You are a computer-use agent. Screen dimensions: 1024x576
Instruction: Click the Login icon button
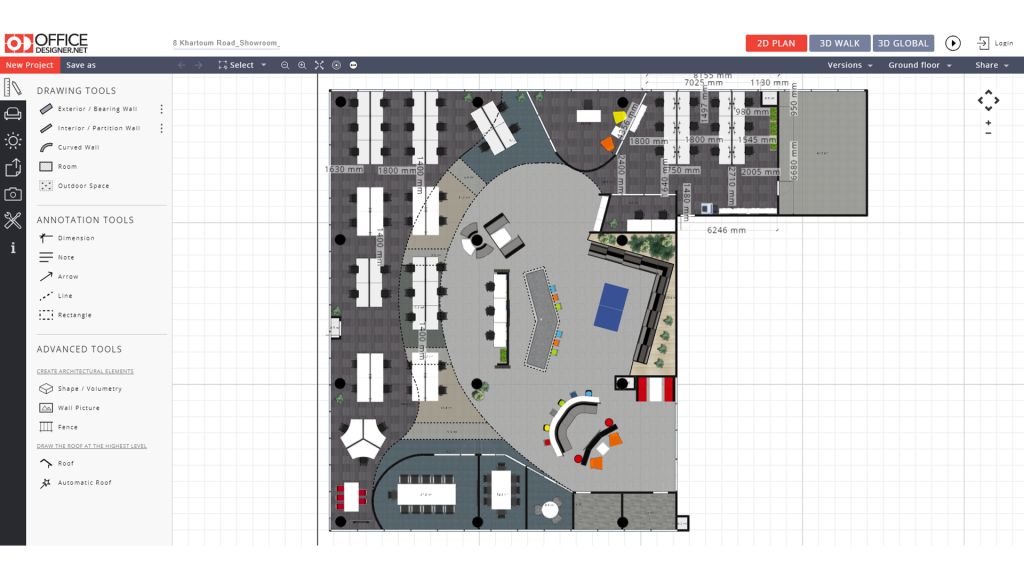coord(995,43)
